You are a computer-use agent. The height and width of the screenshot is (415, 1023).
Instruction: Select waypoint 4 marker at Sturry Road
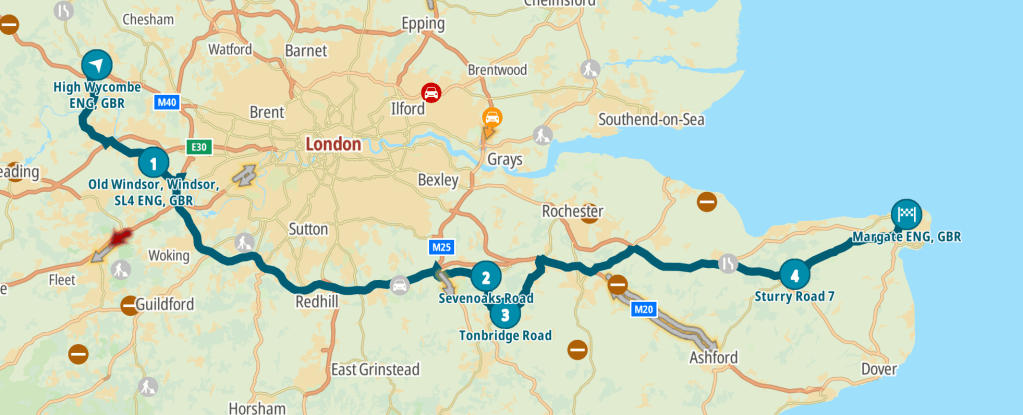[794, 275]
